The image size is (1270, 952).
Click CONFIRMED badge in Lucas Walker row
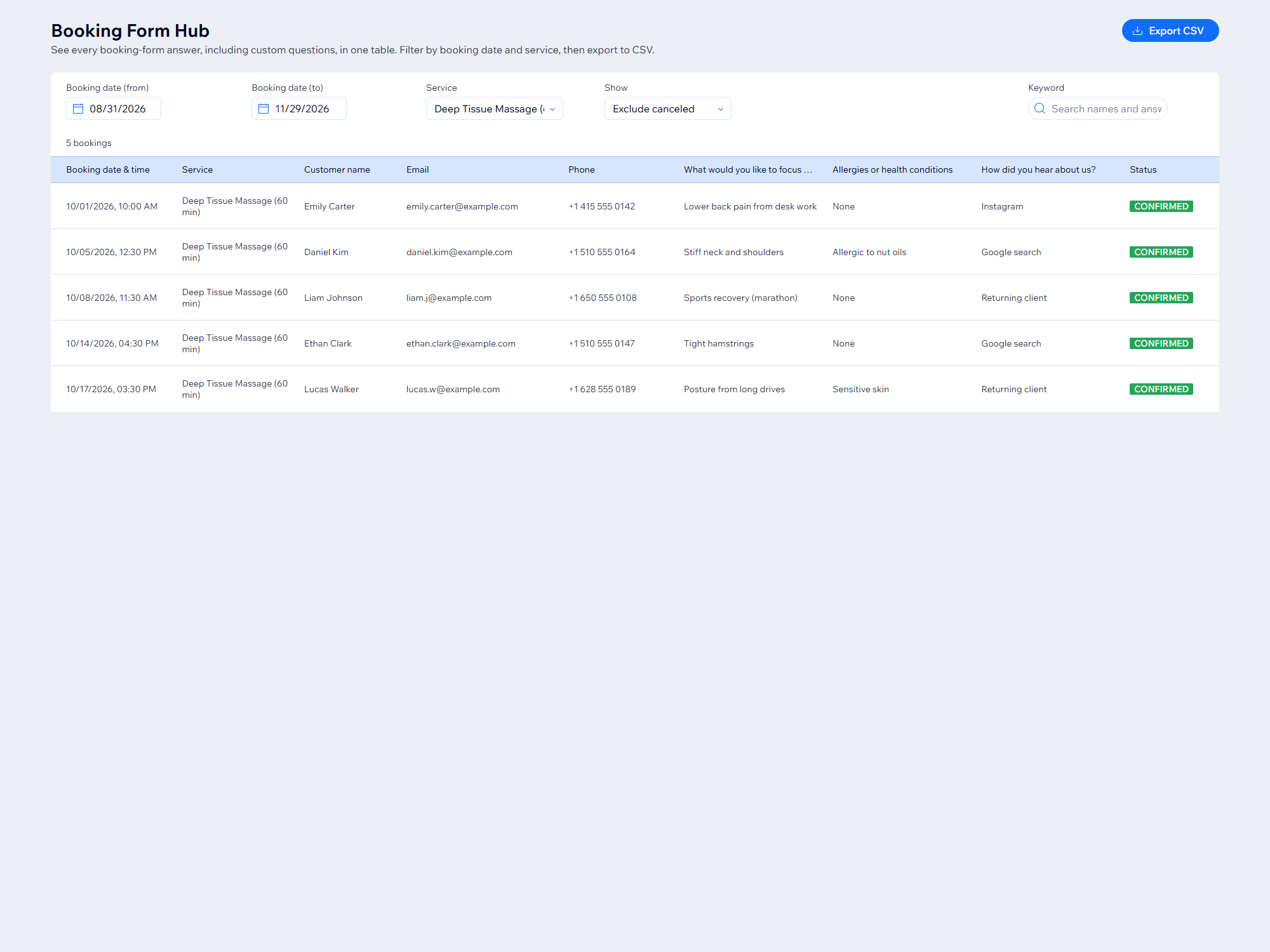(1161, 389)
